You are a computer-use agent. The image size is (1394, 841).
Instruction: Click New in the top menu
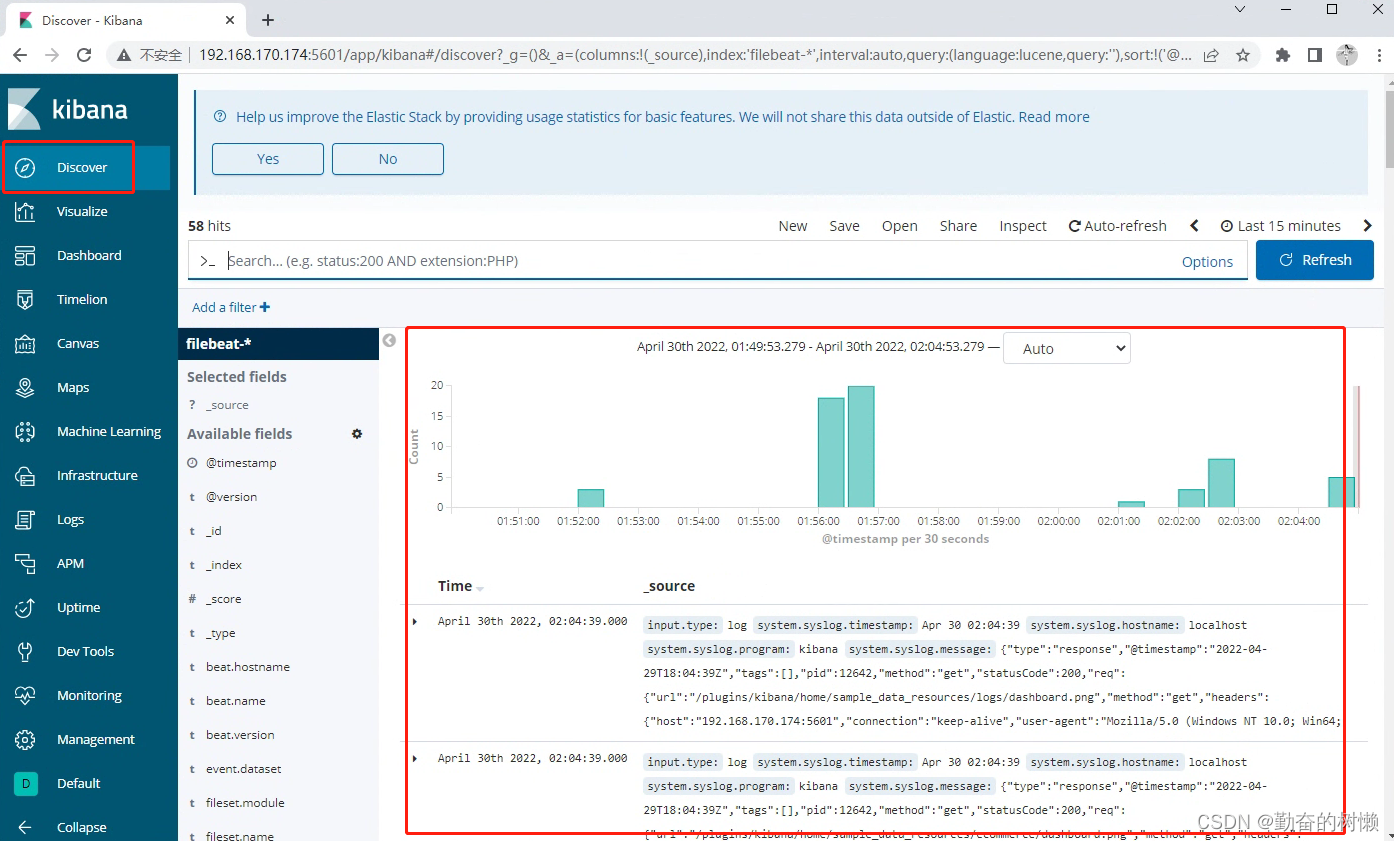coord(793,226)
